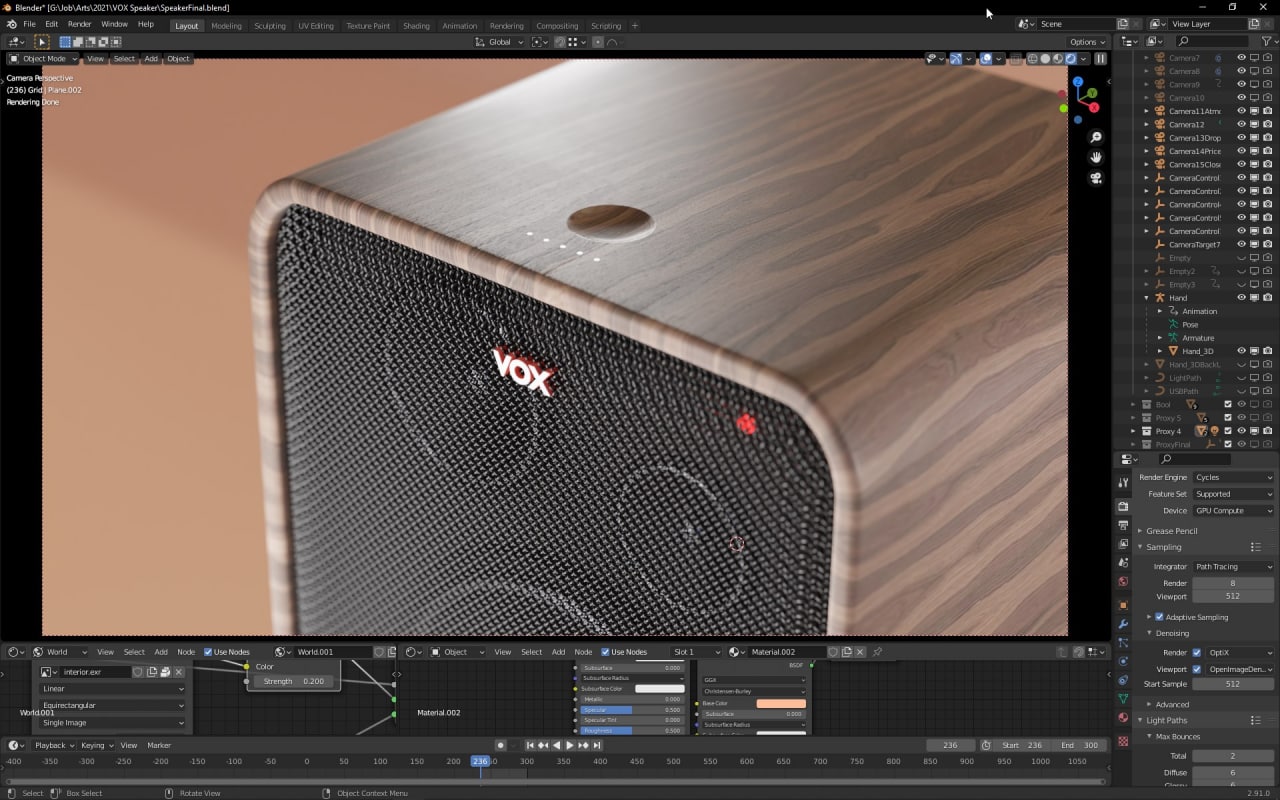The height and width of the screenshot is (800, 1280).
Task: Open the Object Constraints properties tab
Action: (x=1123, y=680)
